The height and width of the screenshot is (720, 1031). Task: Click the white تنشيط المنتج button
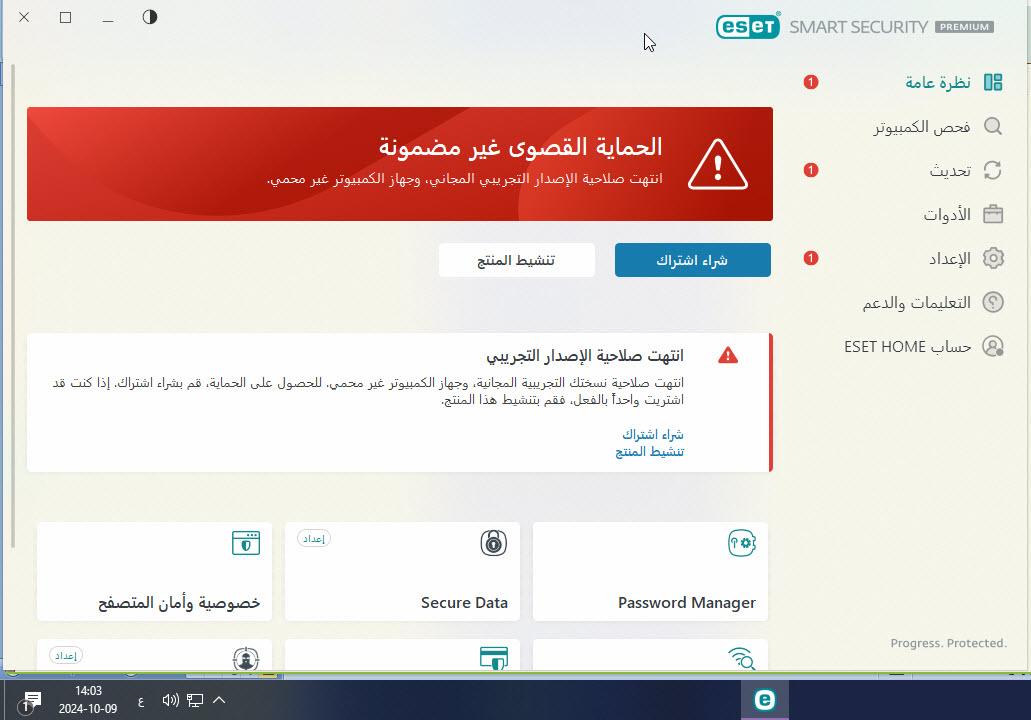point(516,260)
